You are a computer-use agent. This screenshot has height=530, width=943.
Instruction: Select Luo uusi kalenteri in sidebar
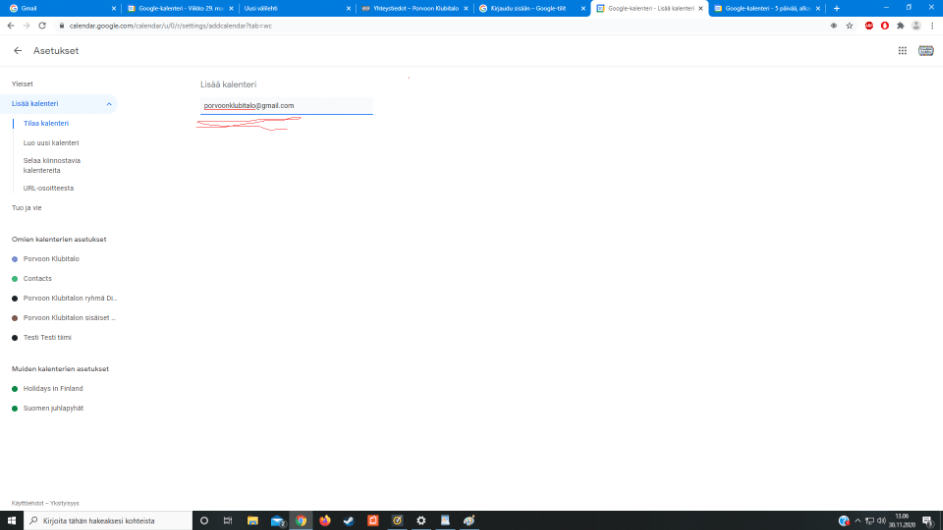(51, 143)
